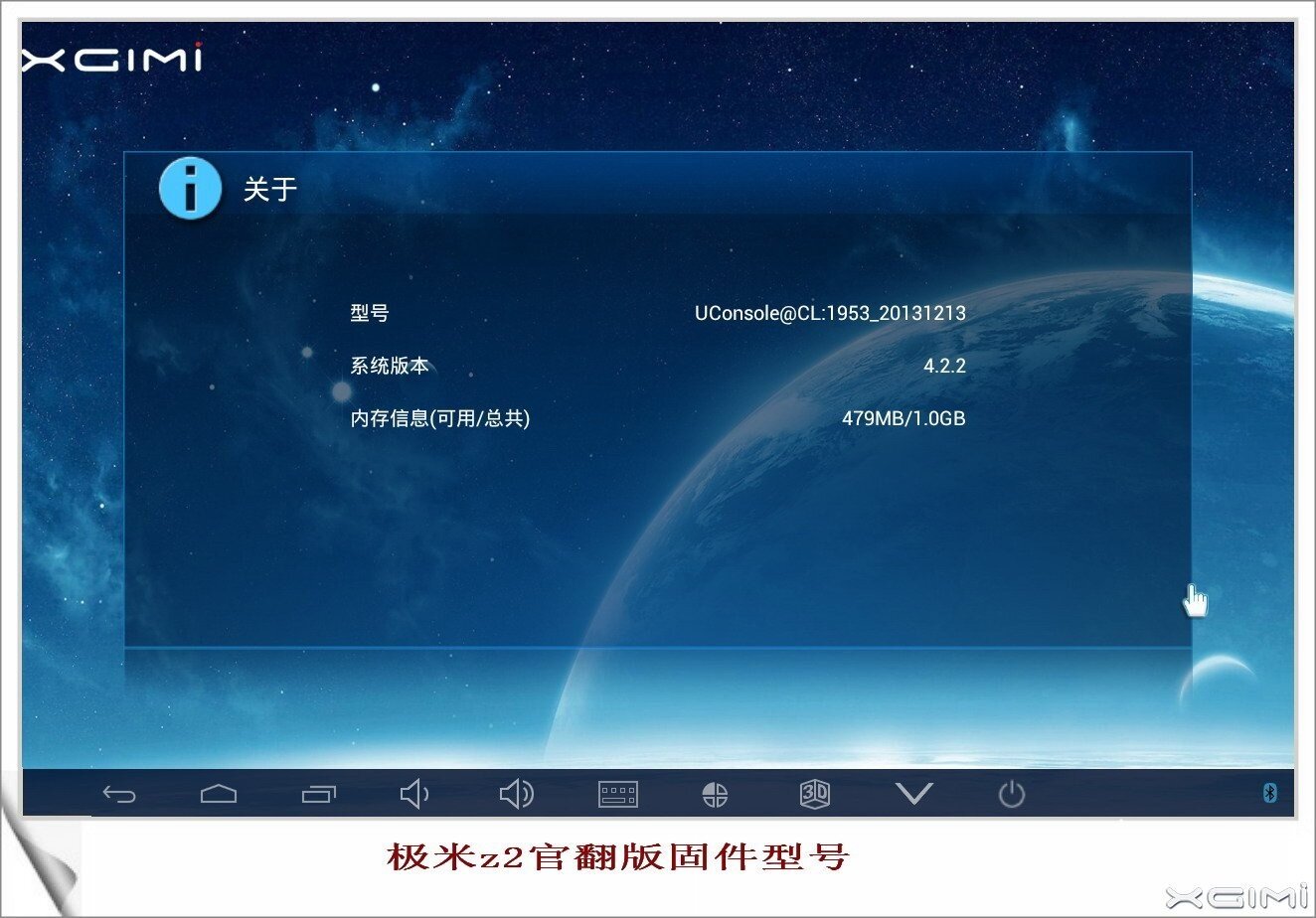Select the 内存信息(可用/总共) memory row
The height and width of the screenshot is (918, 1316).
coord(439,418)
